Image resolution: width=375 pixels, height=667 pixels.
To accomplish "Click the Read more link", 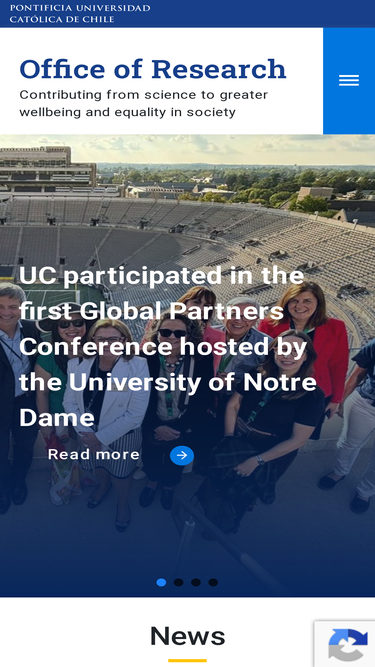I will click(94, 455).
